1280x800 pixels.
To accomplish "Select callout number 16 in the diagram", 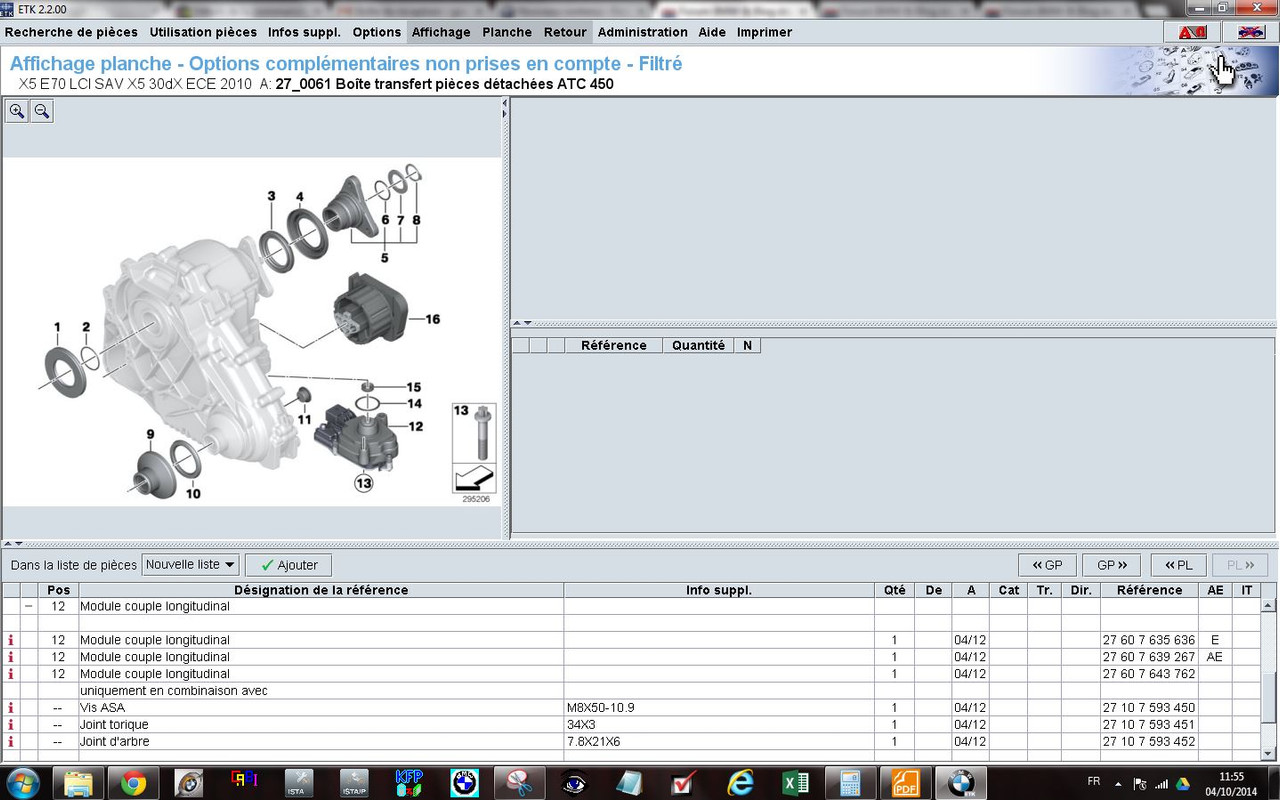I will (432, 320).
